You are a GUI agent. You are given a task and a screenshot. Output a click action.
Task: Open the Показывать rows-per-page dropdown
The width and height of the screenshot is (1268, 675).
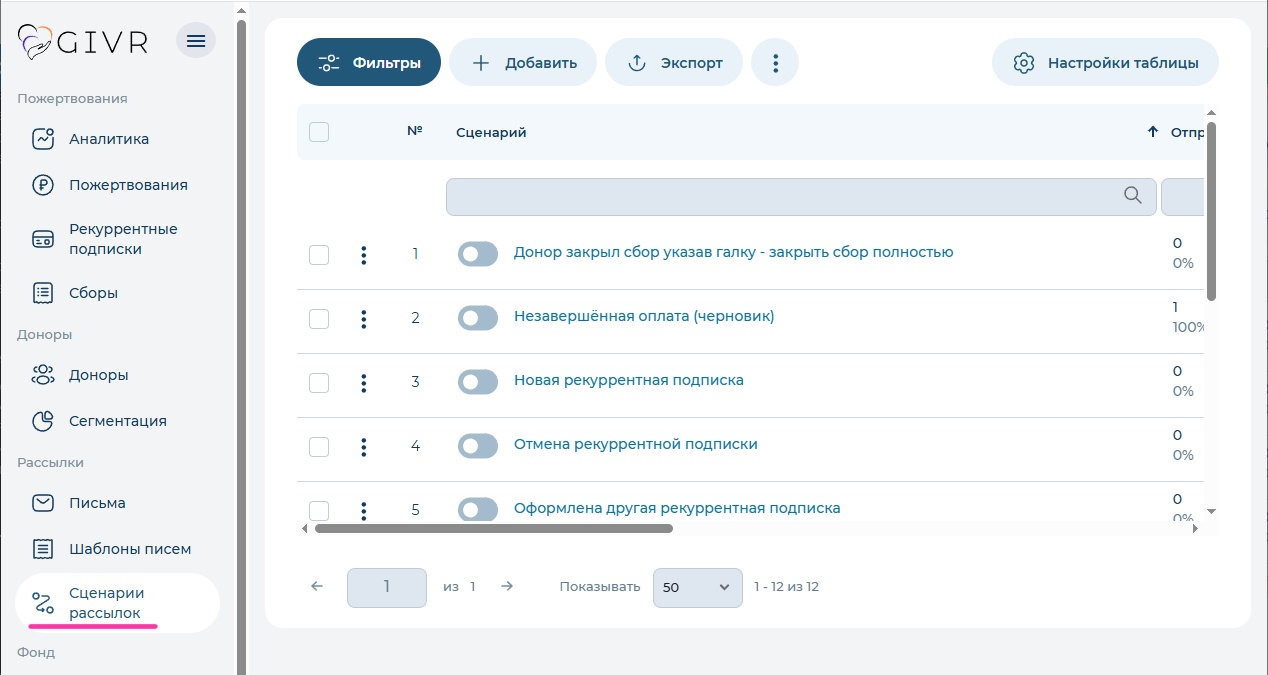[697, 587]
